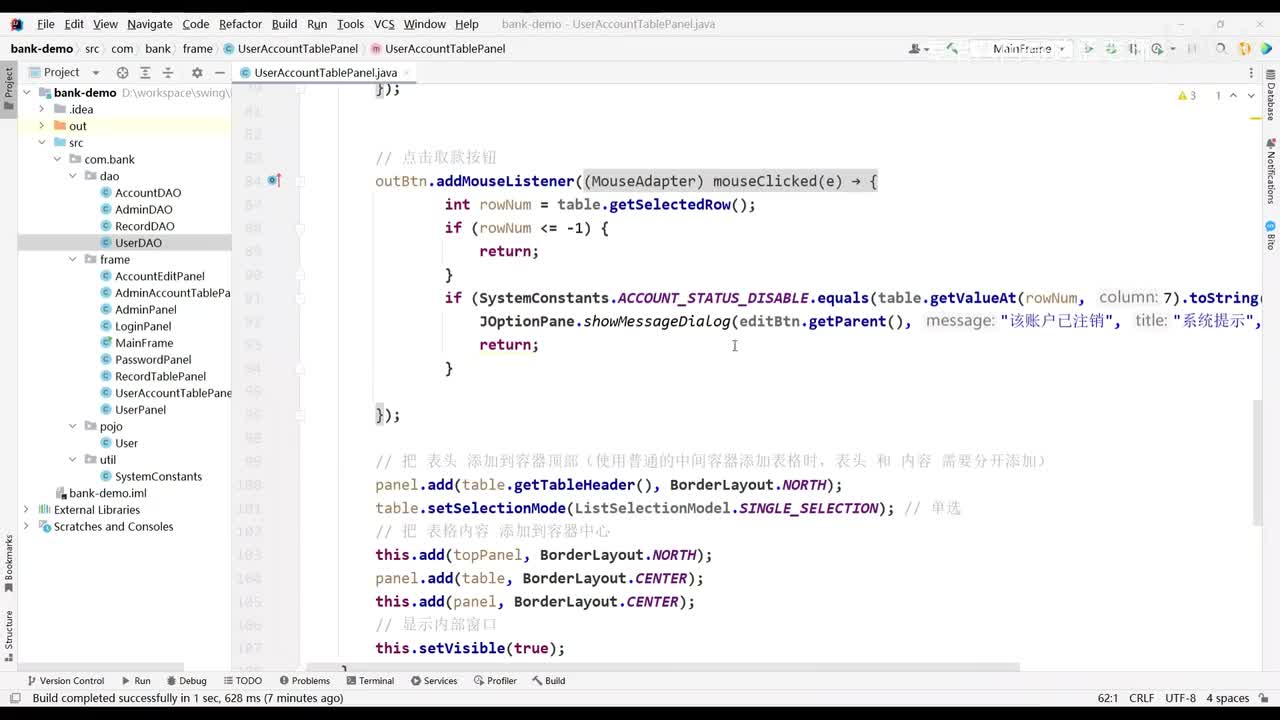Toggle the Database side tool window
The image size is (1280, 720).
1271,95
